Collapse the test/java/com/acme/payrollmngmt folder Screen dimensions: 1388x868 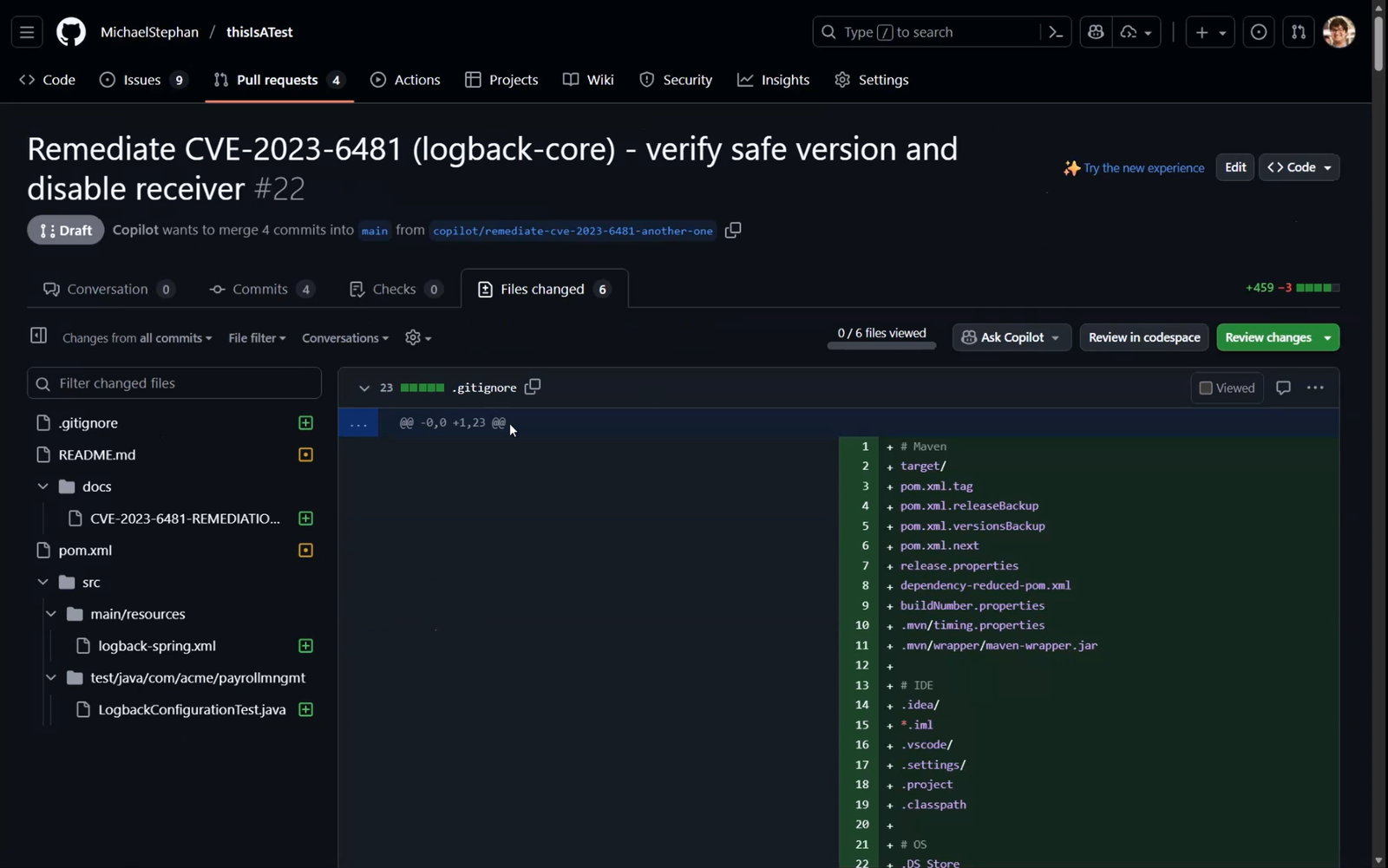[x=51, y=677]
